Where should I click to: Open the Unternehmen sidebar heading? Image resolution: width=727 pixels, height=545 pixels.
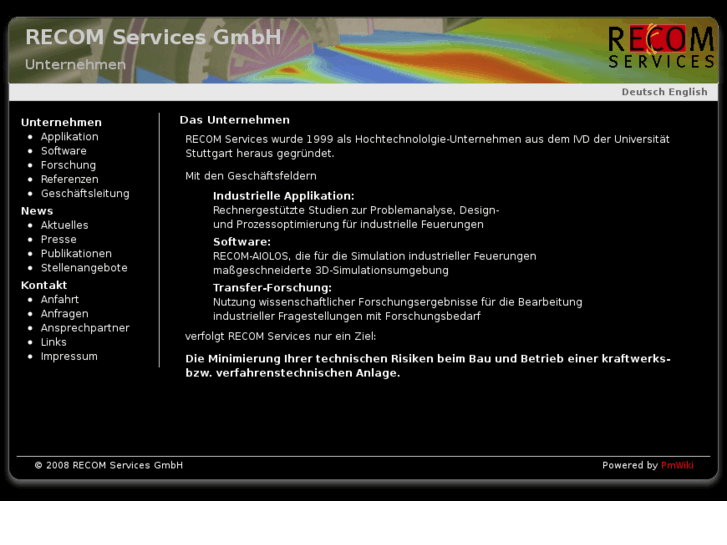point(61,122)
